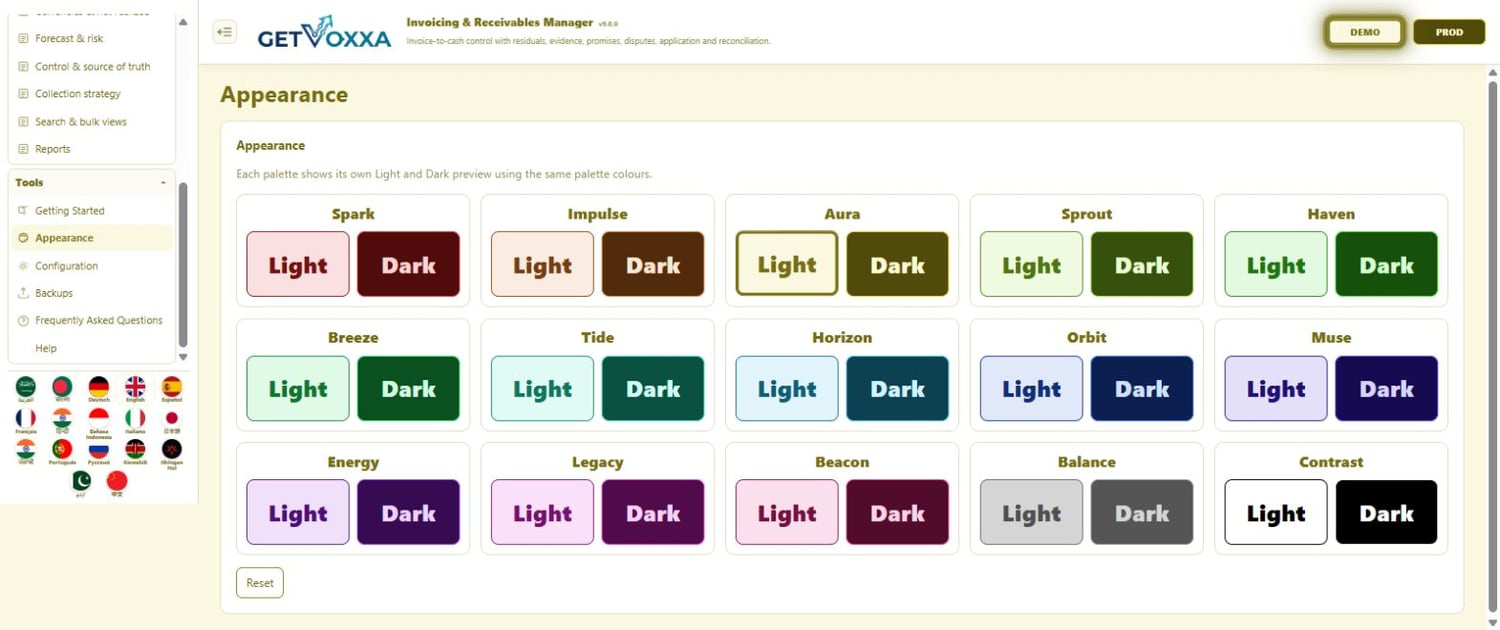Viewport: 1500px width, 630px height.
Task: Open Backups in the sidebar
Action: click(x=54, y=293)
